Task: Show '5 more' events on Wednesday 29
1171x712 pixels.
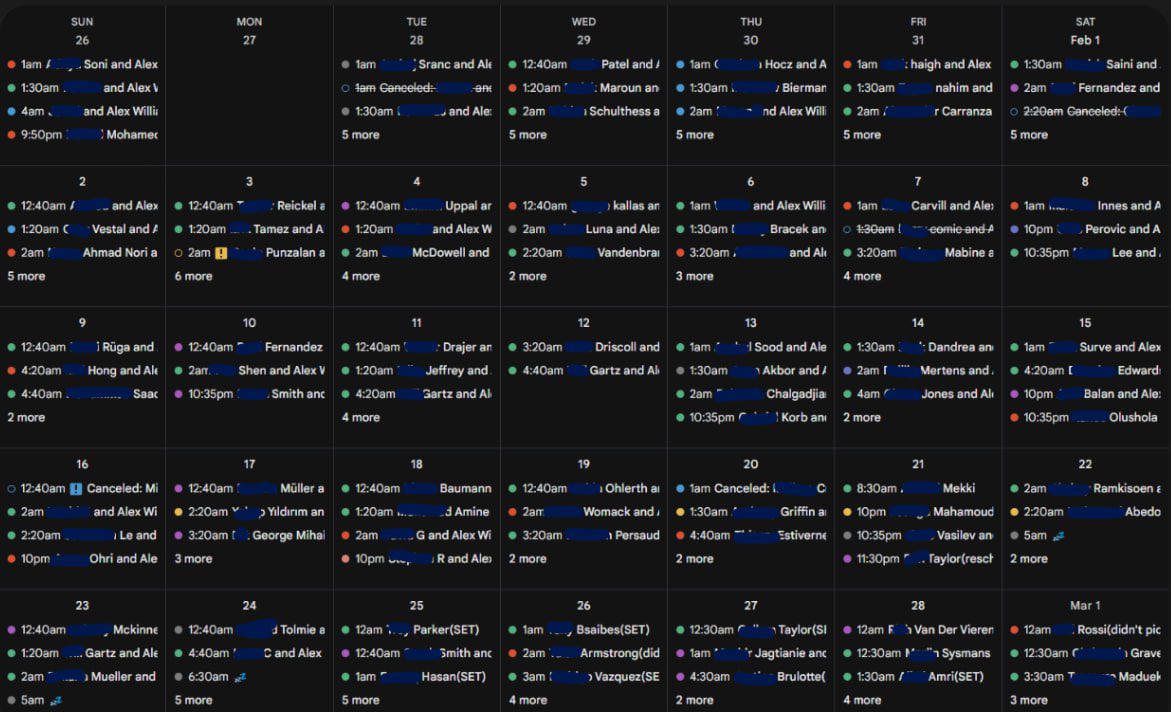Action: tap(528, 135)
